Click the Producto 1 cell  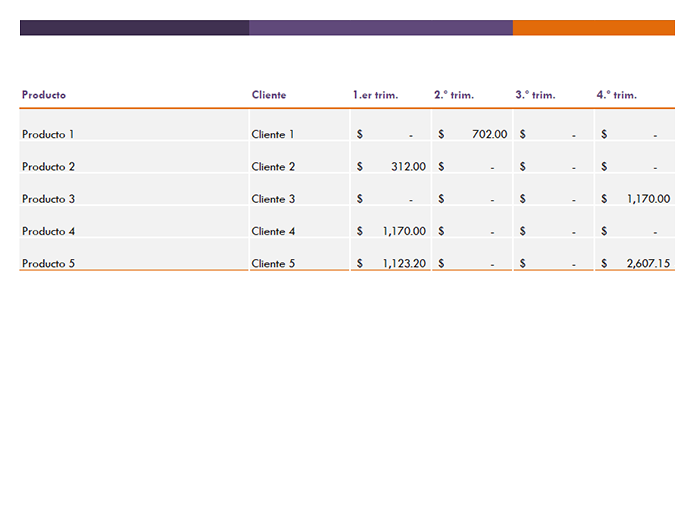[48, 134]
